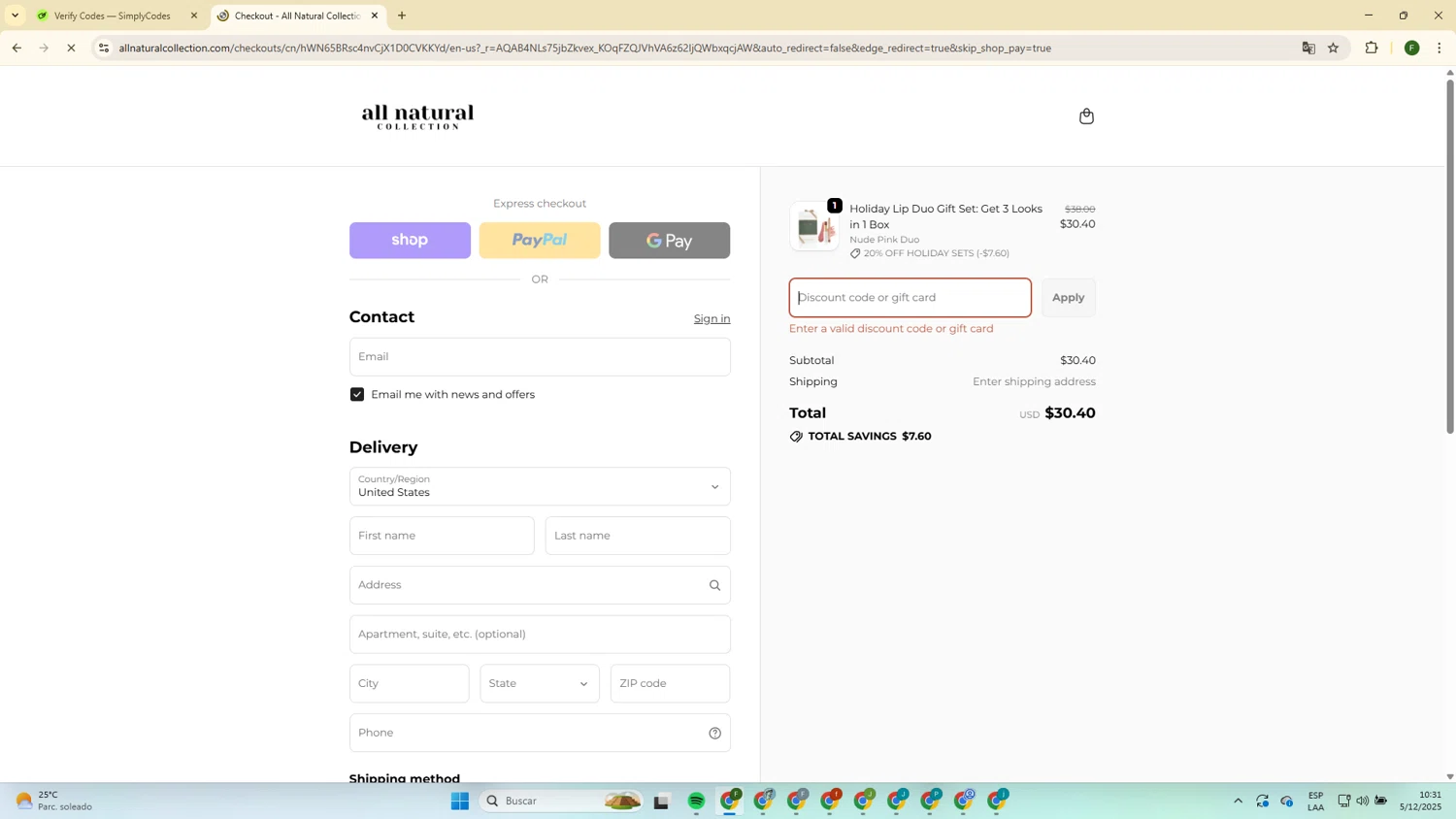
Task: Click the ZIP code field
Action: (x=670, y=683)
